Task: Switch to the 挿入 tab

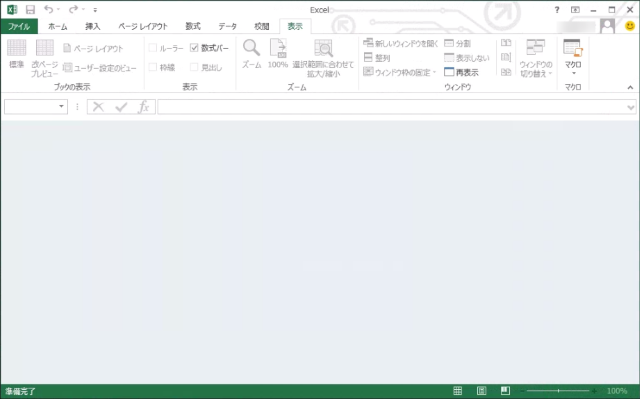Action: [x=93, y=27]
